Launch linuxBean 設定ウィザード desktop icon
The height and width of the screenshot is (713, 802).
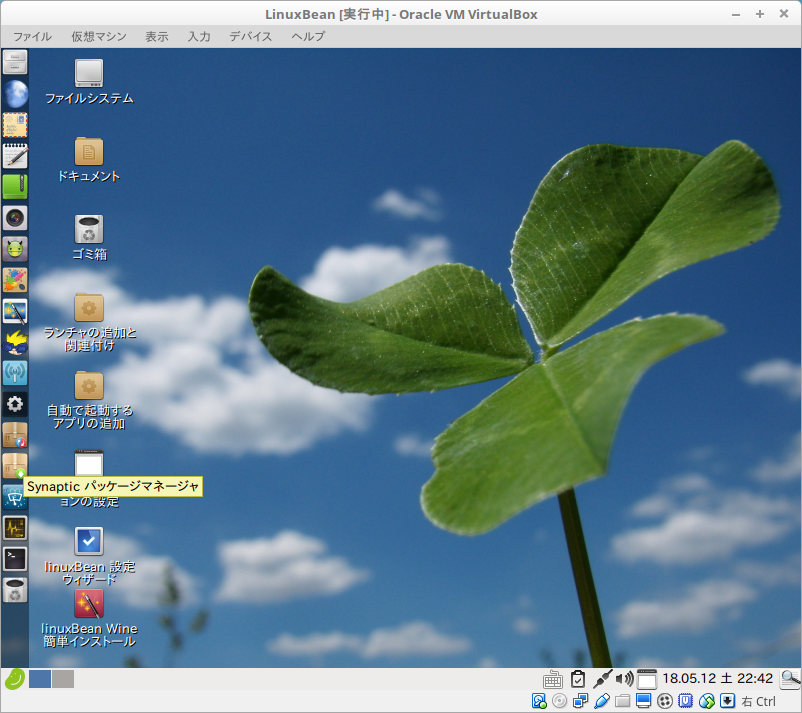click(89, 556)
